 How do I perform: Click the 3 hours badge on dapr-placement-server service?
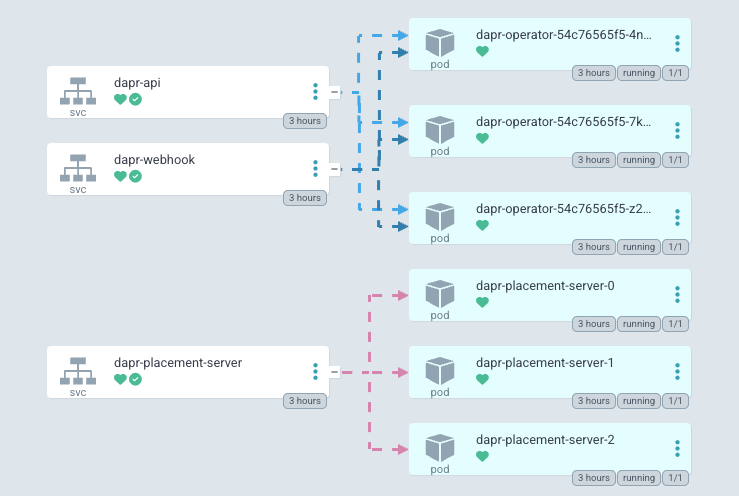coord(304,401)
